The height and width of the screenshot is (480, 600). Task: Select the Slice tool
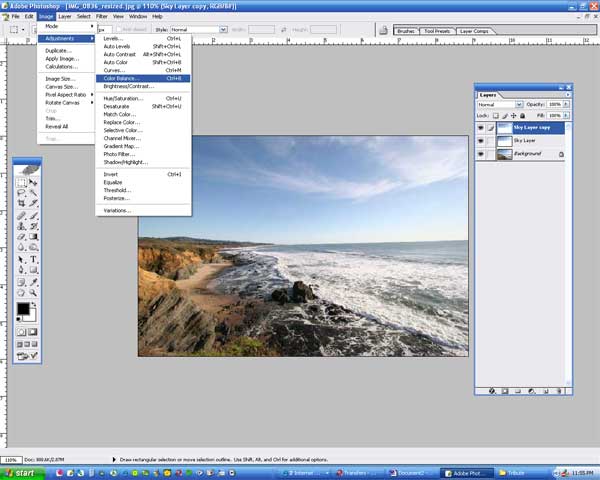(33, 203)
